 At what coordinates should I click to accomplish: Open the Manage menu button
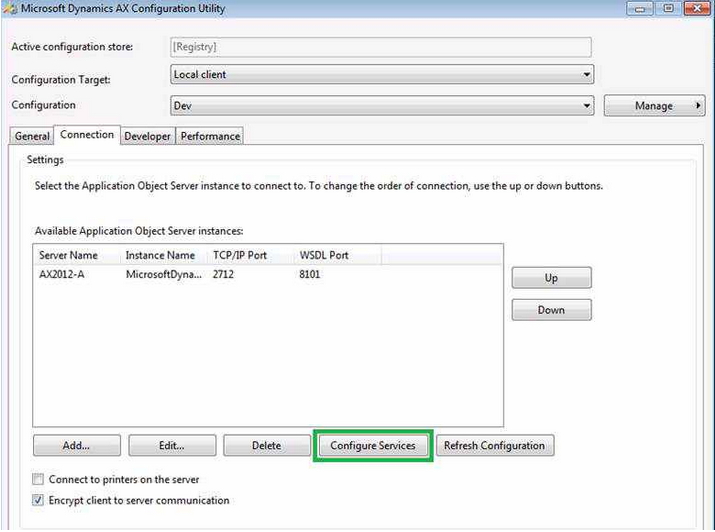coord(658,106)
